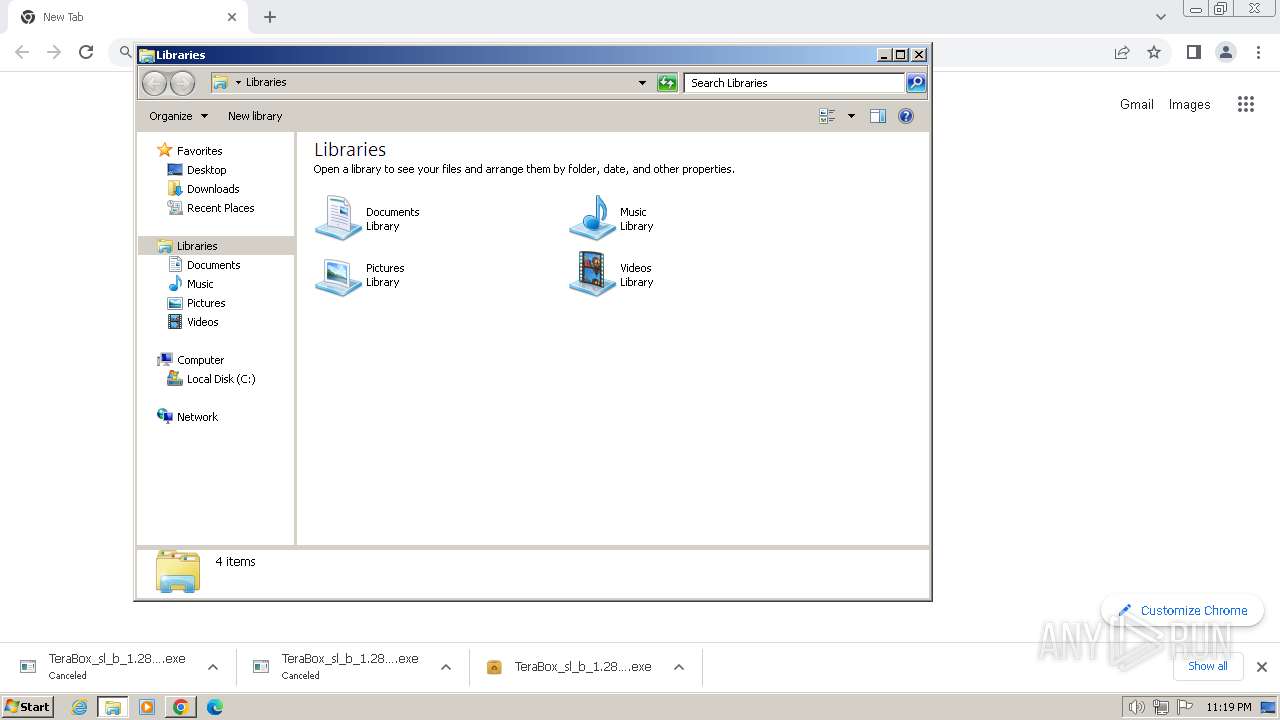Open the Organize dropdown menu
Image resolution: width=1280 pixels, height=720 pixels.
(178, 116)
